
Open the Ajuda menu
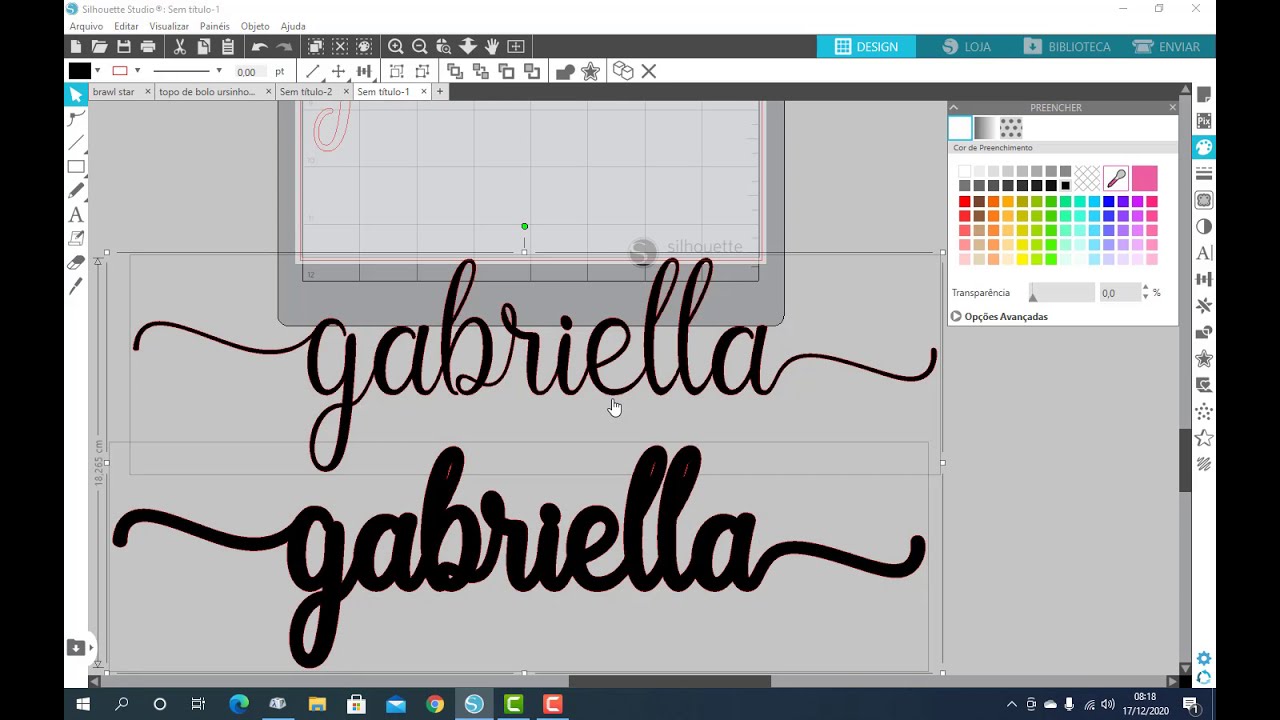pyautogui.click(x=293, y=26)
